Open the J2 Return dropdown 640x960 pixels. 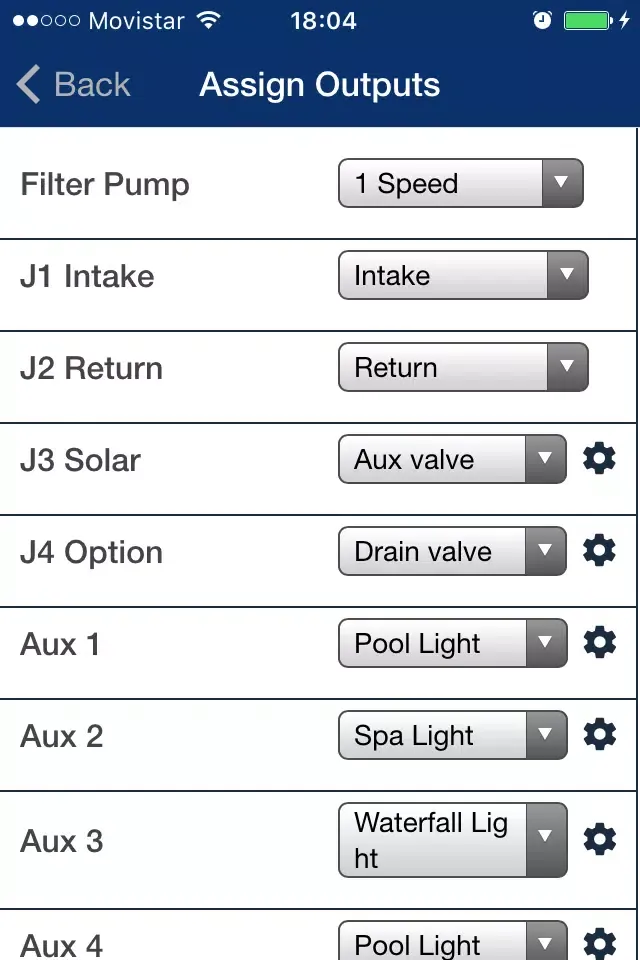tap(463, 368)
